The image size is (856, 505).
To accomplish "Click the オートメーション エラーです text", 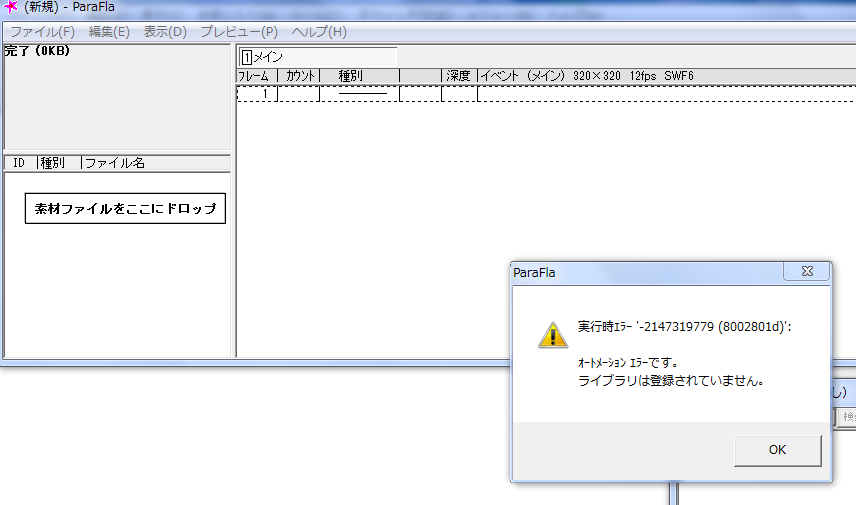I will tap(628, 363).
